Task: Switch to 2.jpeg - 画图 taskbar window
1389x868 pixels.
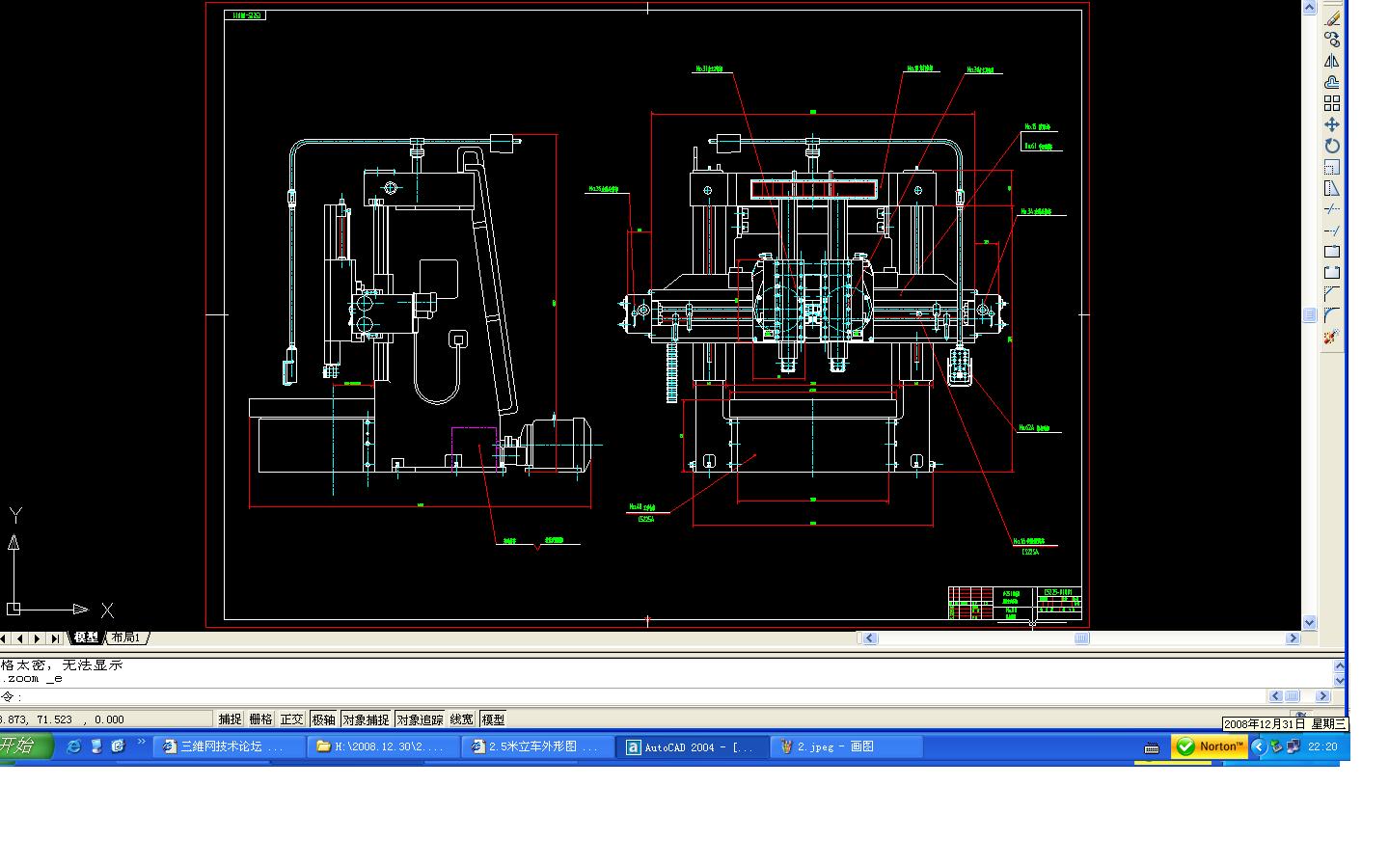Action: point(846,746)
